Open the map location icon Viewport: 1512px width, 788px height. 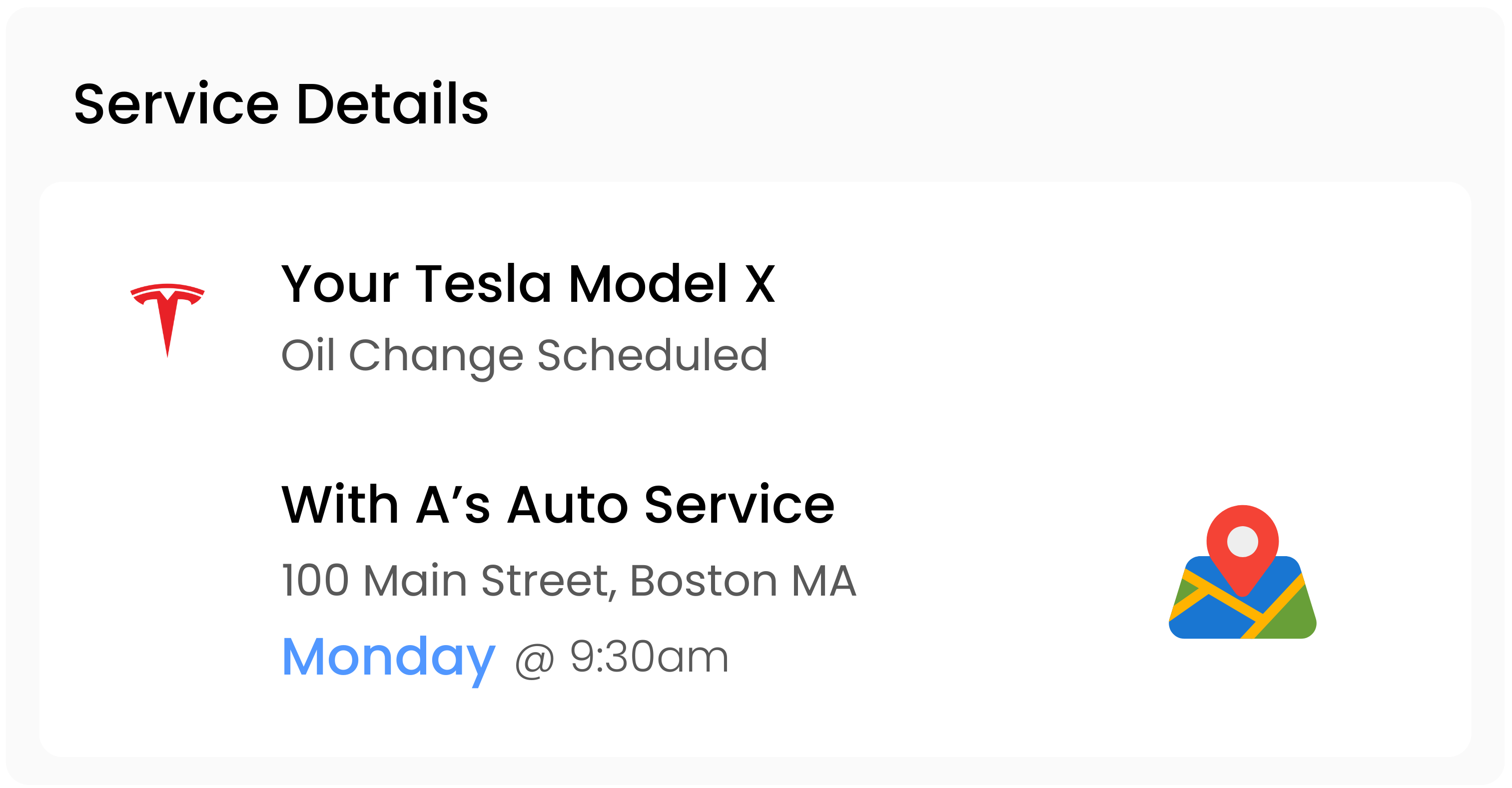(1242, 572)
